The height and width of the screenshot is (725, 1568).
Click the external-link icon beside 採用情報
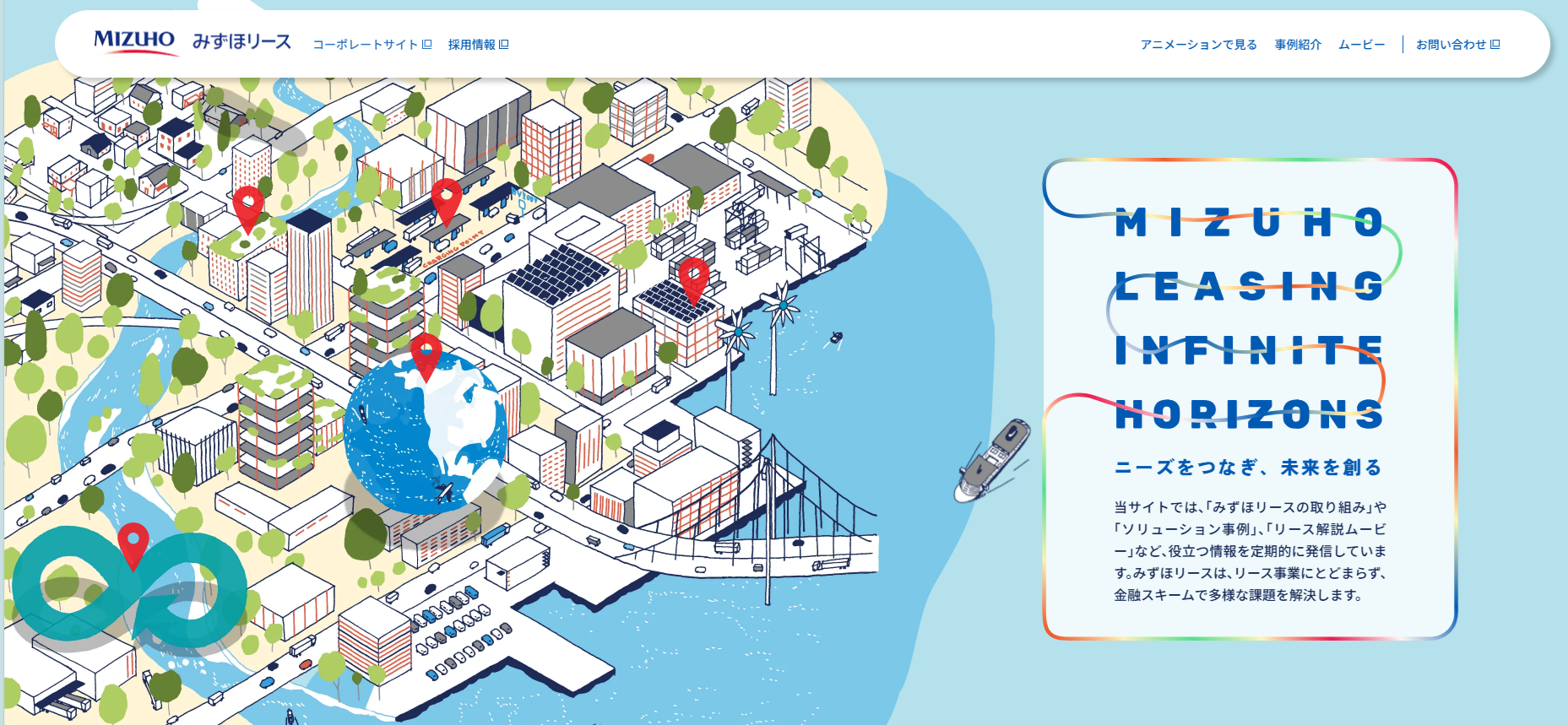[x=504, y=45]
